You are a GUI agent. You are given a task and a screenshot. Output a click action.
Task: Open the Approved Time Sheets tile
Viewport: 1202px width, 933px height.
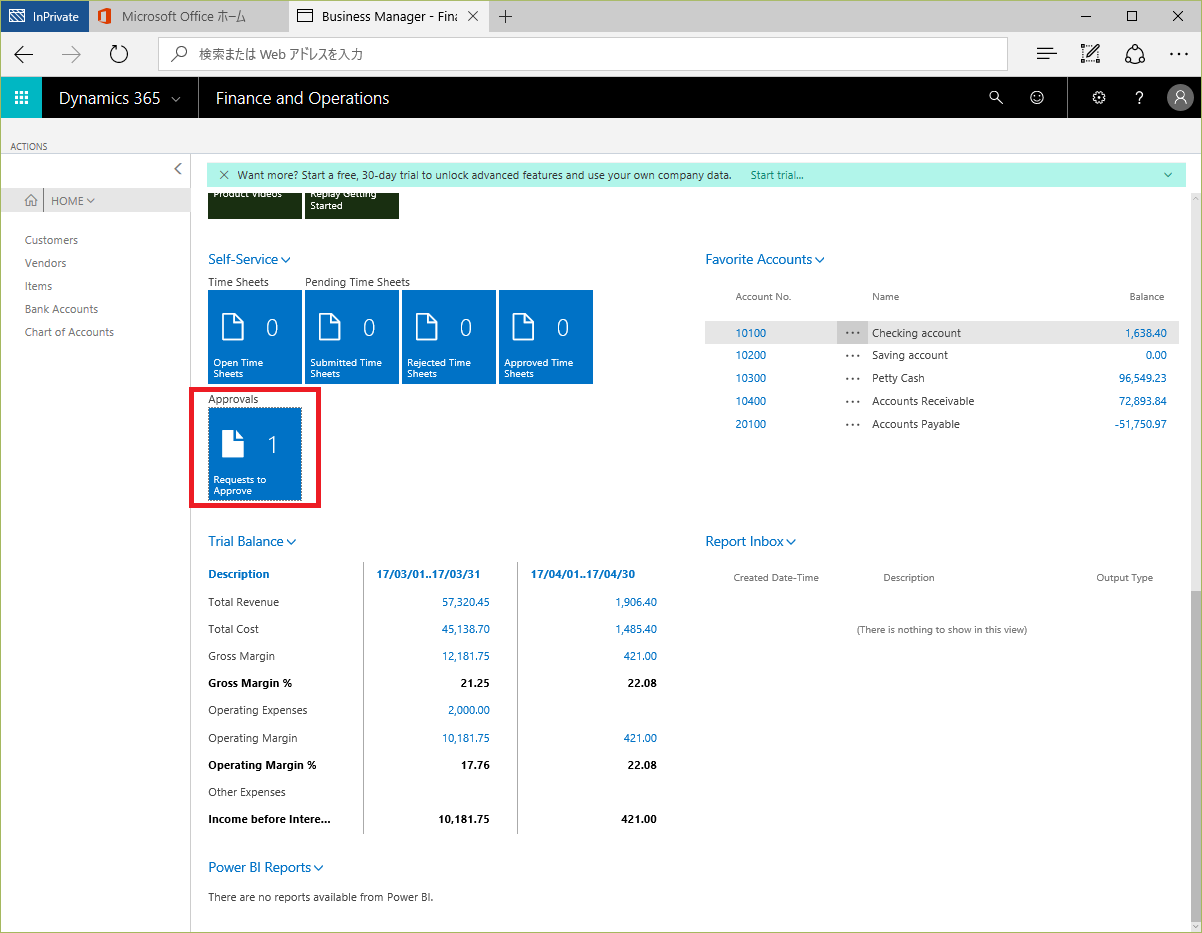click(546, 337)
